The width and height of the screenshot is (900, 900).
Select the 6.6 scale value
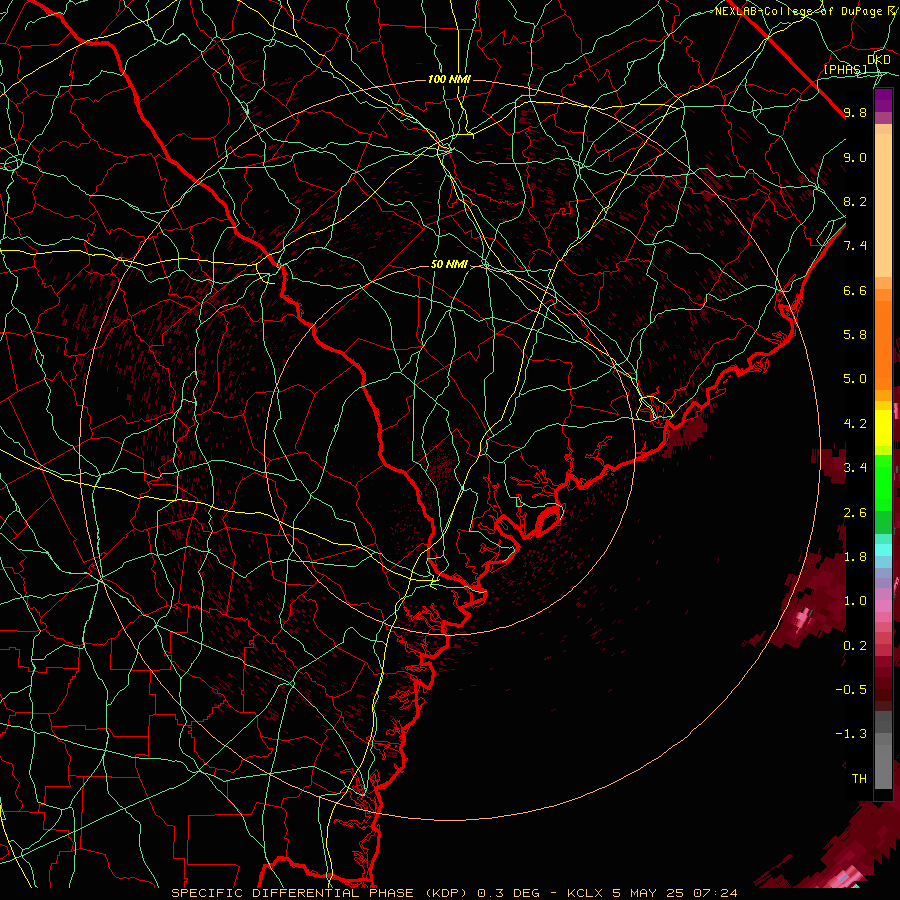855,290
